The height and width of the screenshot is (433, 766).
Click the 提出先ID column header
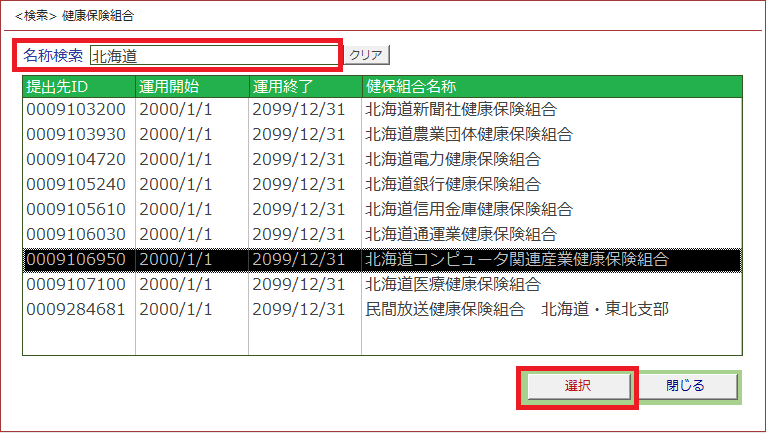click(x=78, y=86)
